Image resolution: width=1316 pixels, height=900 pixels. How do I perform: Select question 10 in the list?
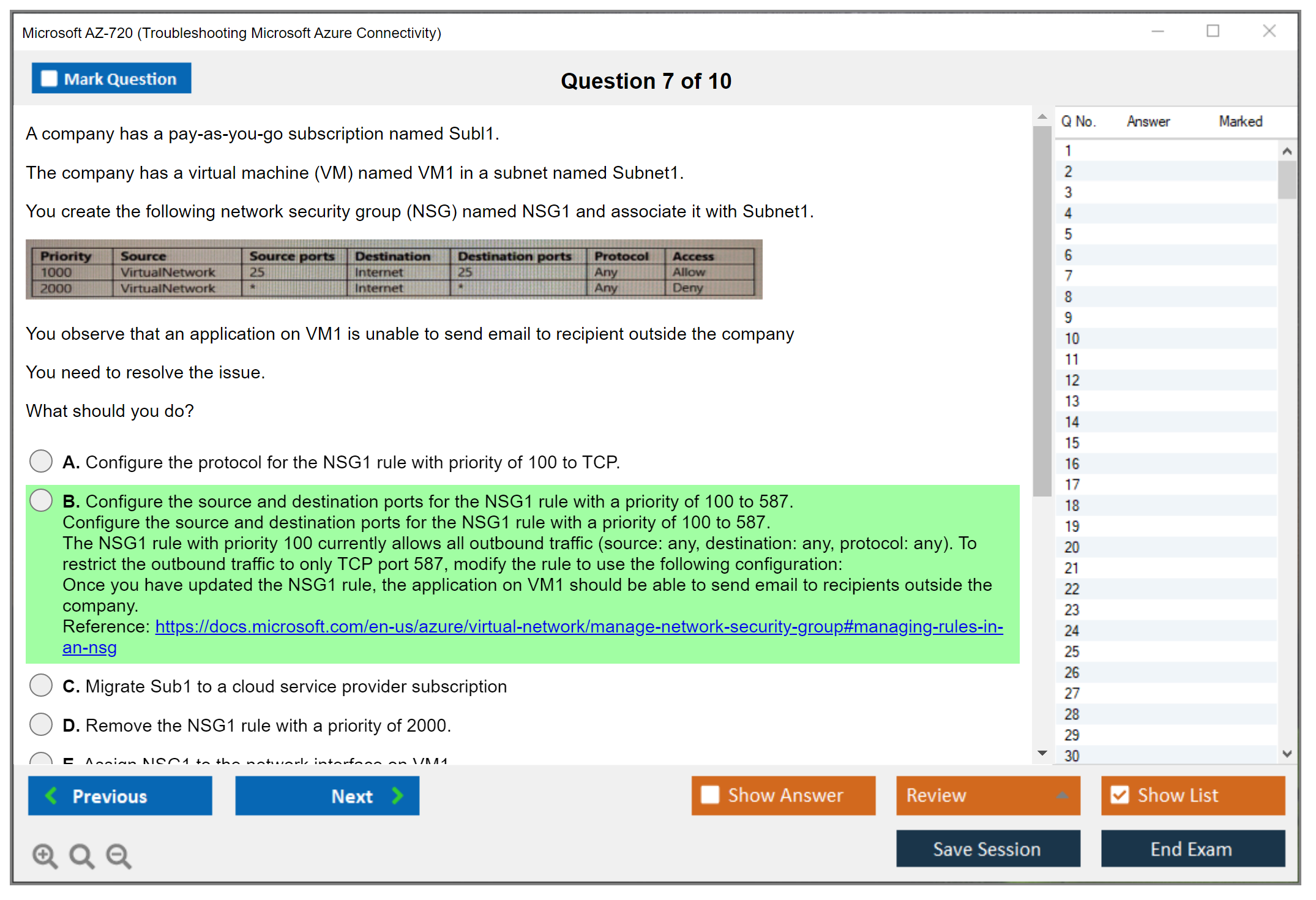(1072, 339)
